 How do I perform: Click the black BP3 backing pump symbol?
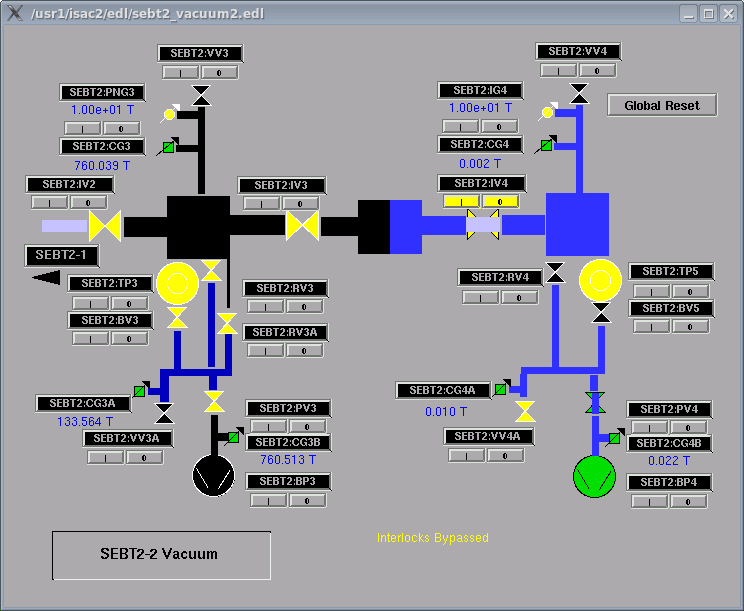pos(213,474)
